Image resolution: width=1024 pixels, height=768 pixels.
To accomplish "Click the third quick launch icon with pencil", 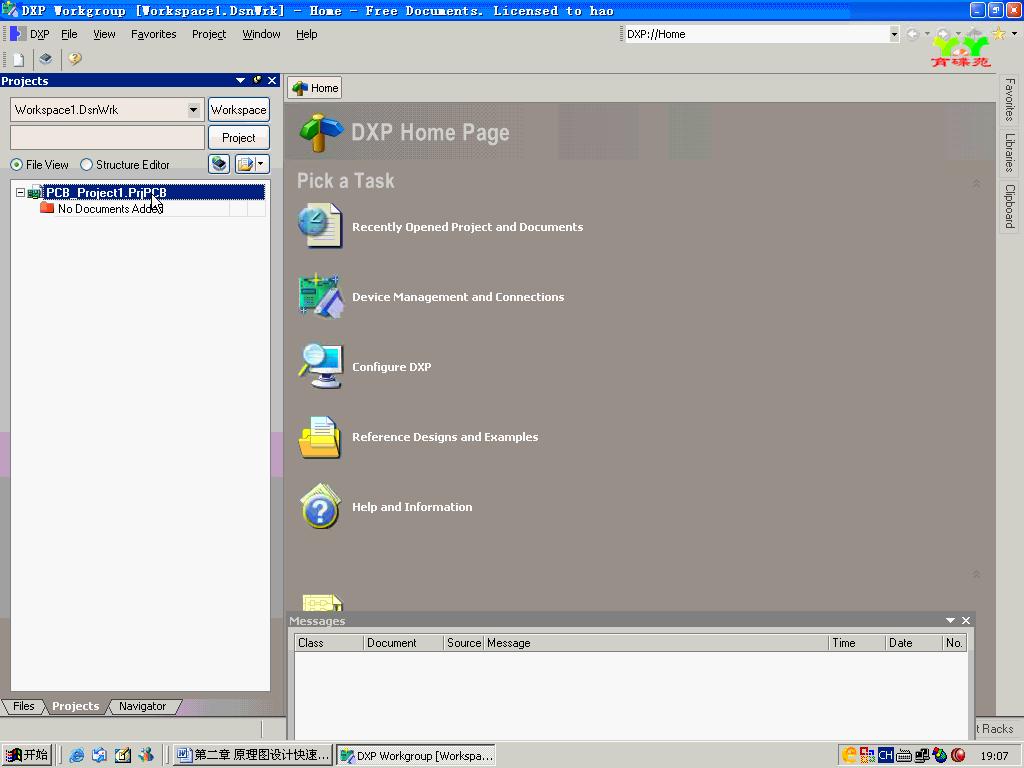I will coord(123,756).
